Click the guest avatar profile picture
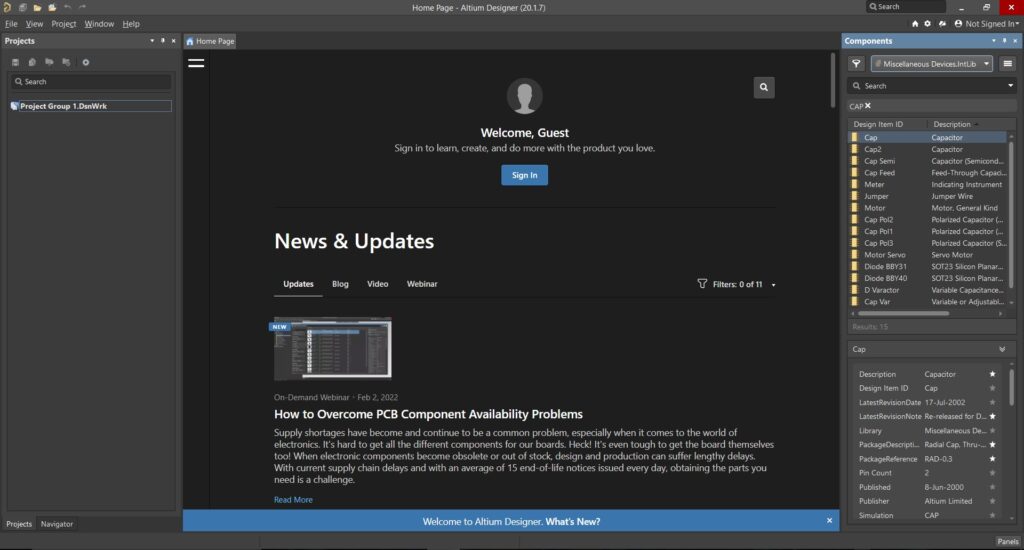Viewport: 1024px width, 550px height. [524, 97]
